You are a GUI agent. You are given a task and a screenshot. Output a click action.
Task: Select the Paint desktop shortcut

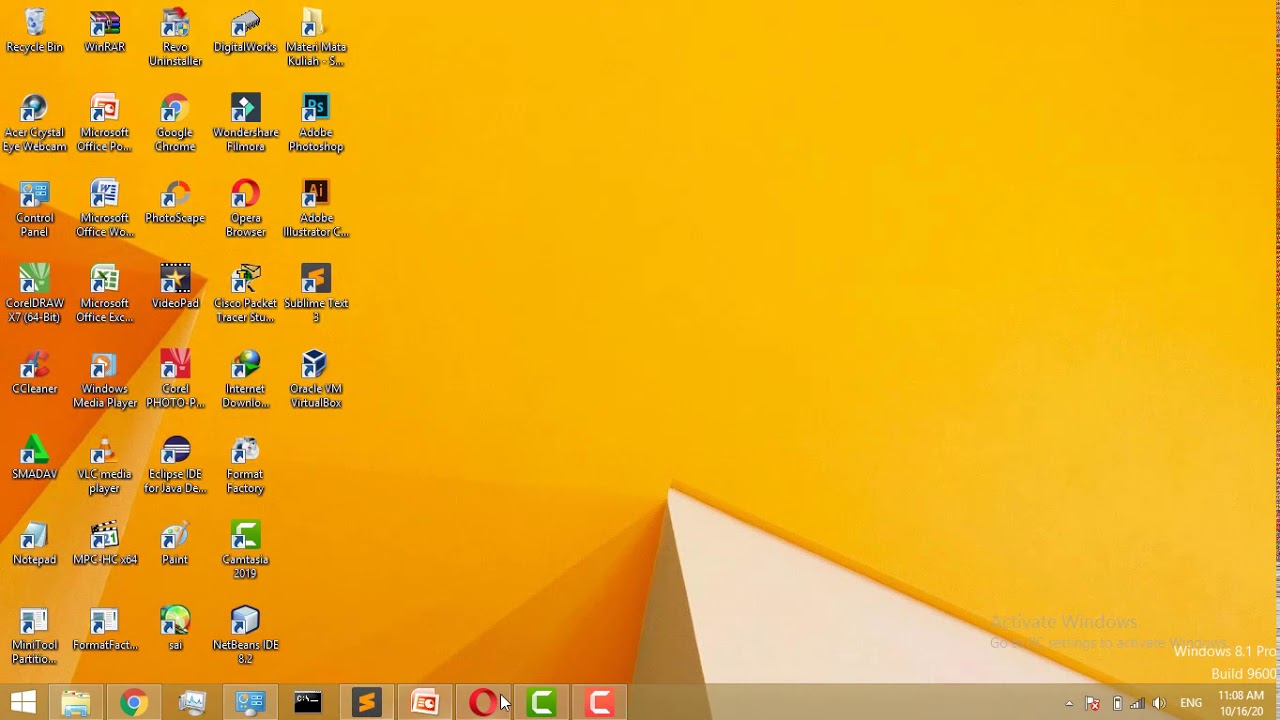coord(175,543)
